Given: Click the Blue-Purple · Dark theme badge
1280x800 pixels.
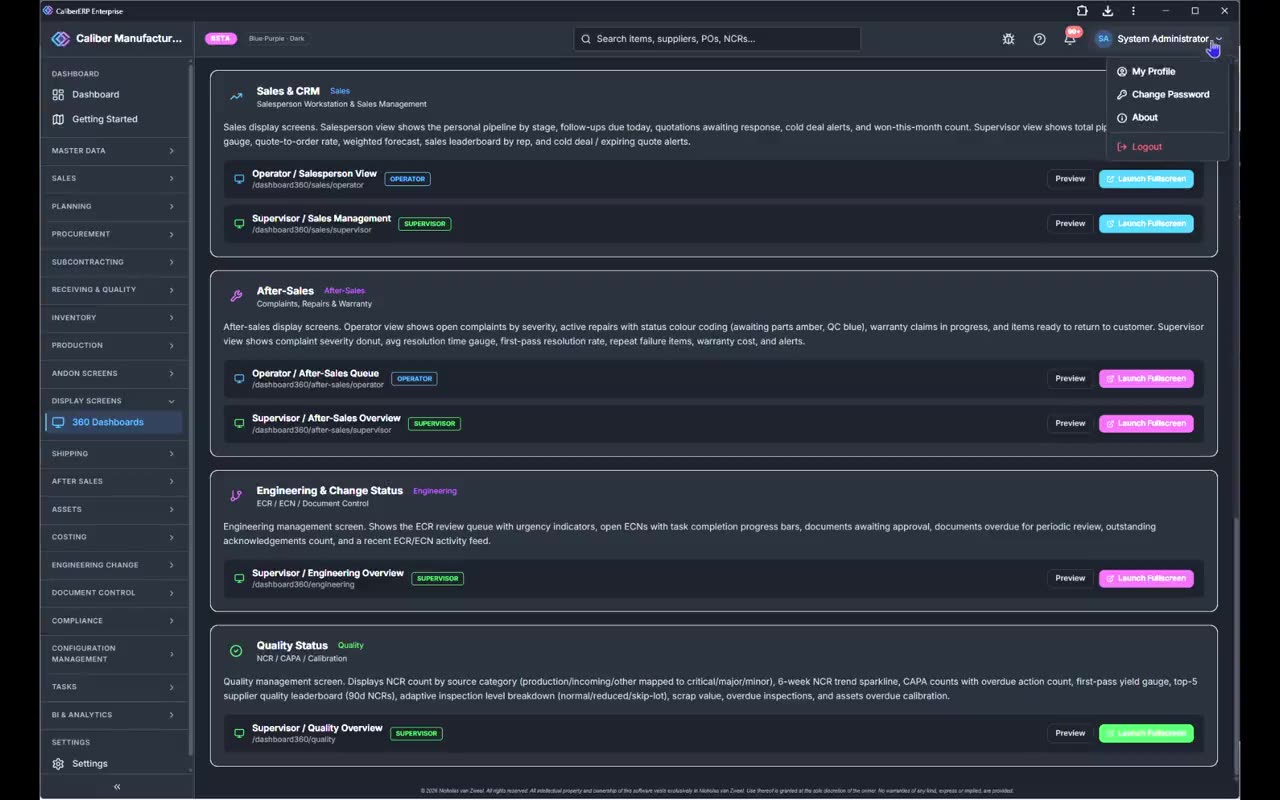Looking at the screenshot, I should click(276, 39).
